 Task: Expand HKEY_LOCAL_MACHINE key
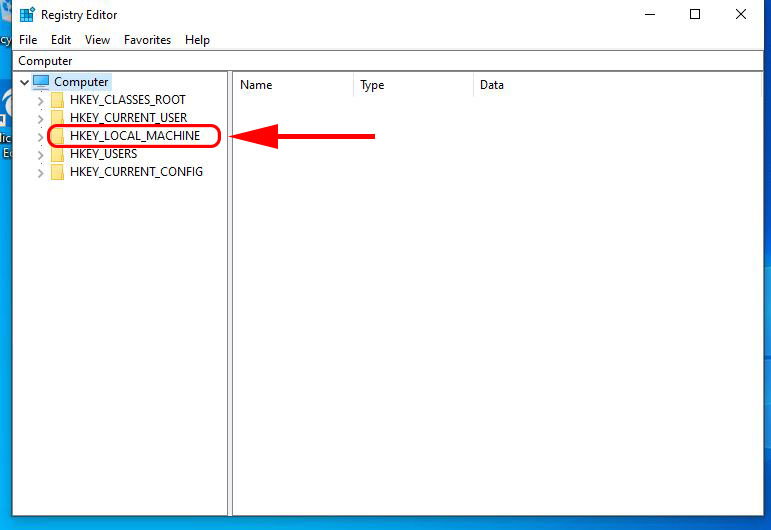pos(40,137)
